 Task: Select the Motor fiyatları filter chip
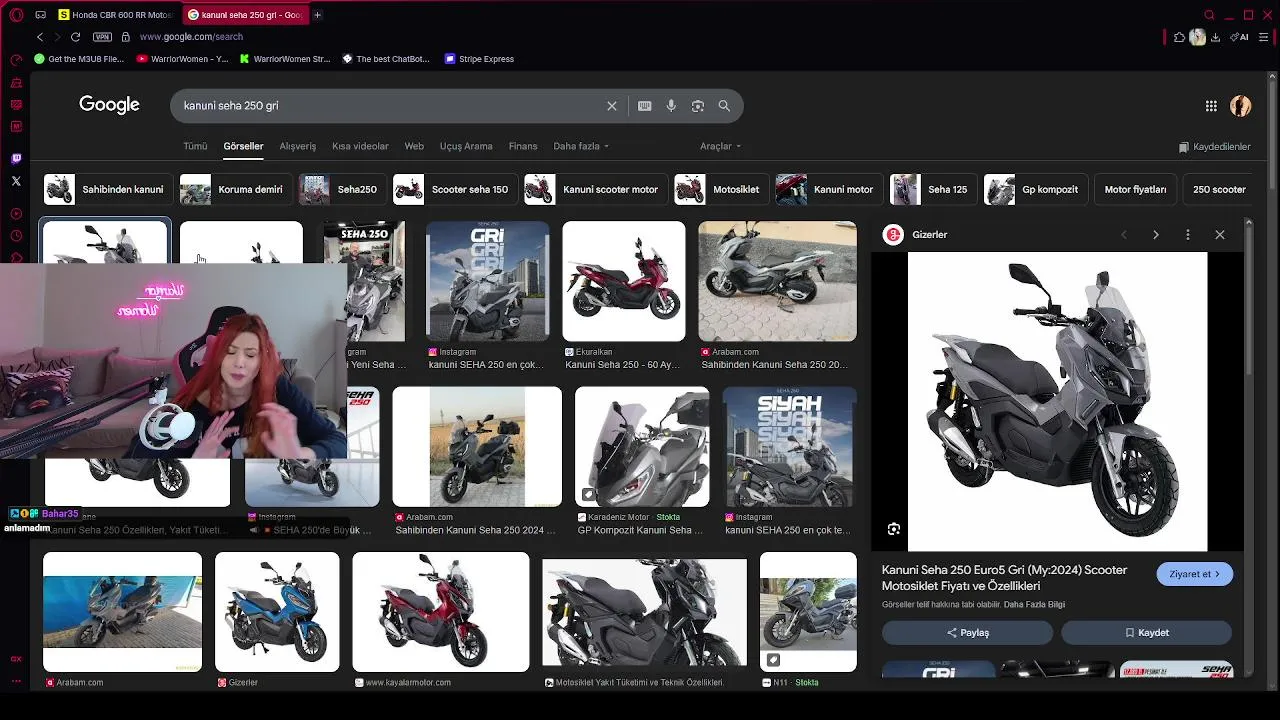1135,189
